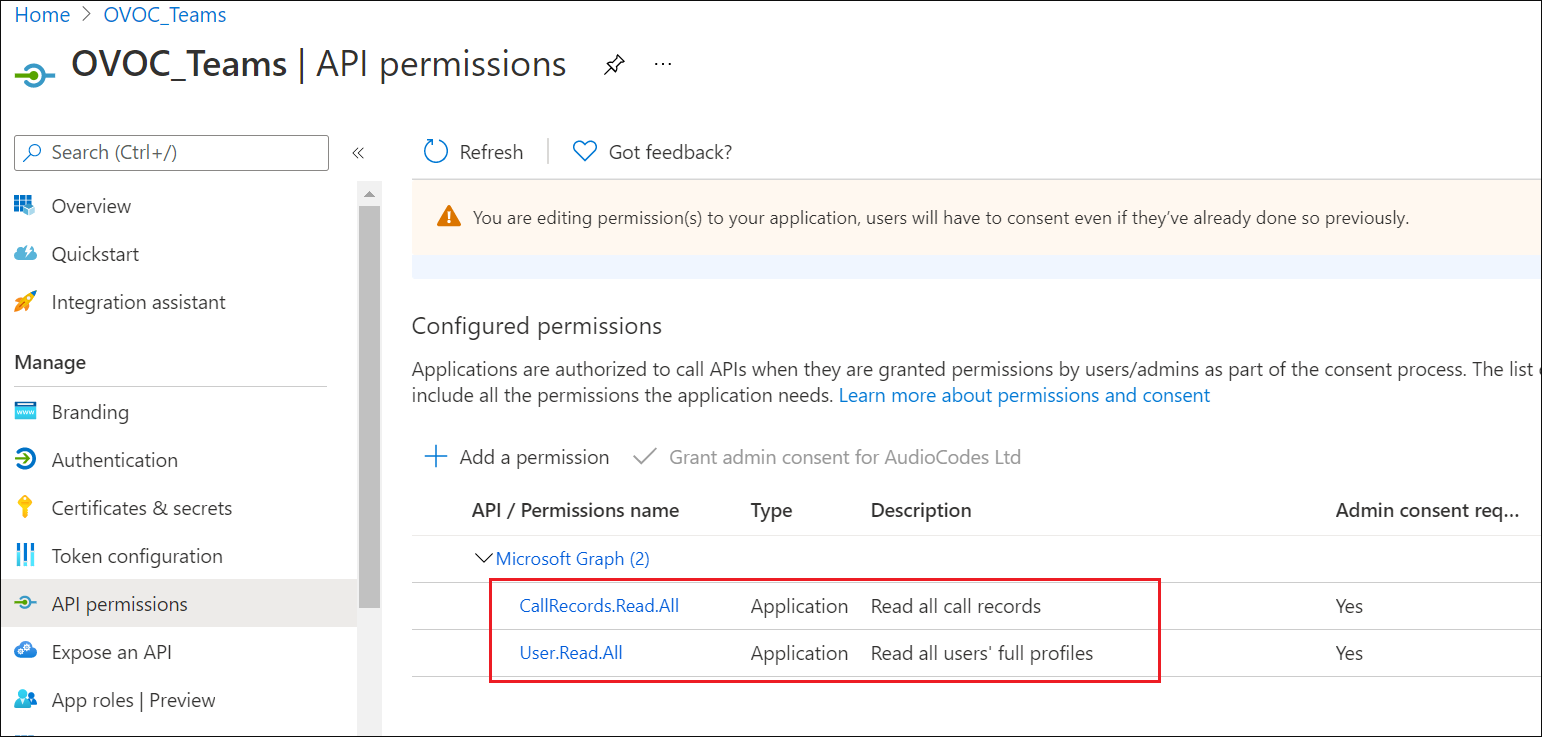Click the Quickstart cloud icon
Screen dimensions: 1542x737
coord(26,254)
